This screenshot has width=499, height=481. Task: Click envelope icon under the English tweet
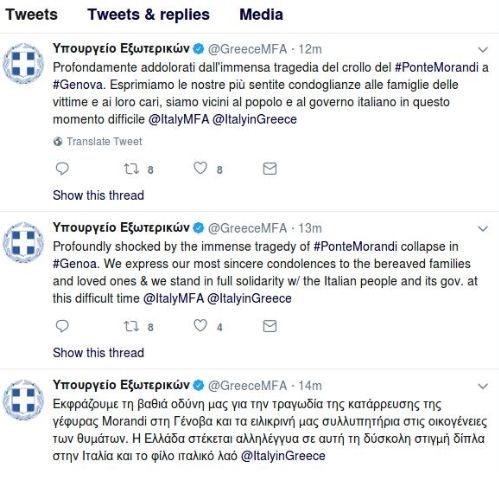[270, 326]
